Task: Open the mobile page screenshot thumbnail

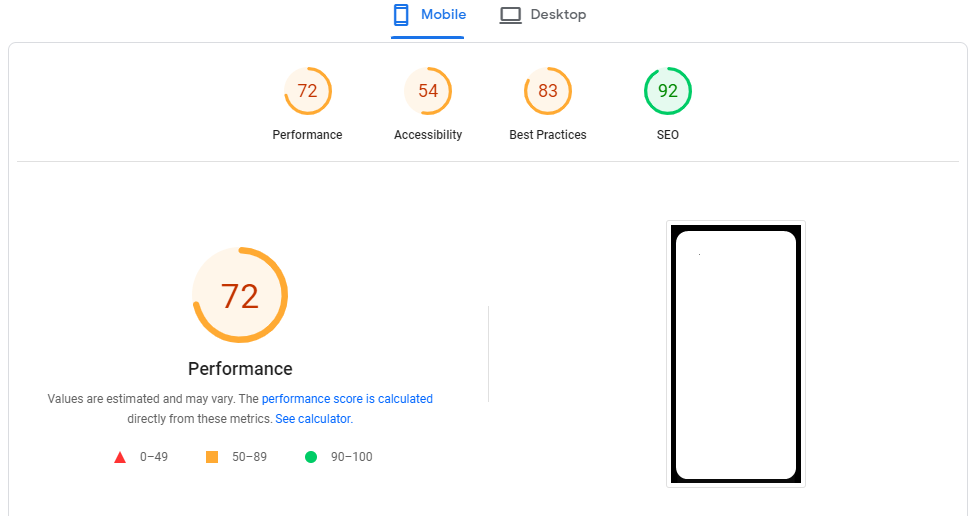Action: pos(736,354)
